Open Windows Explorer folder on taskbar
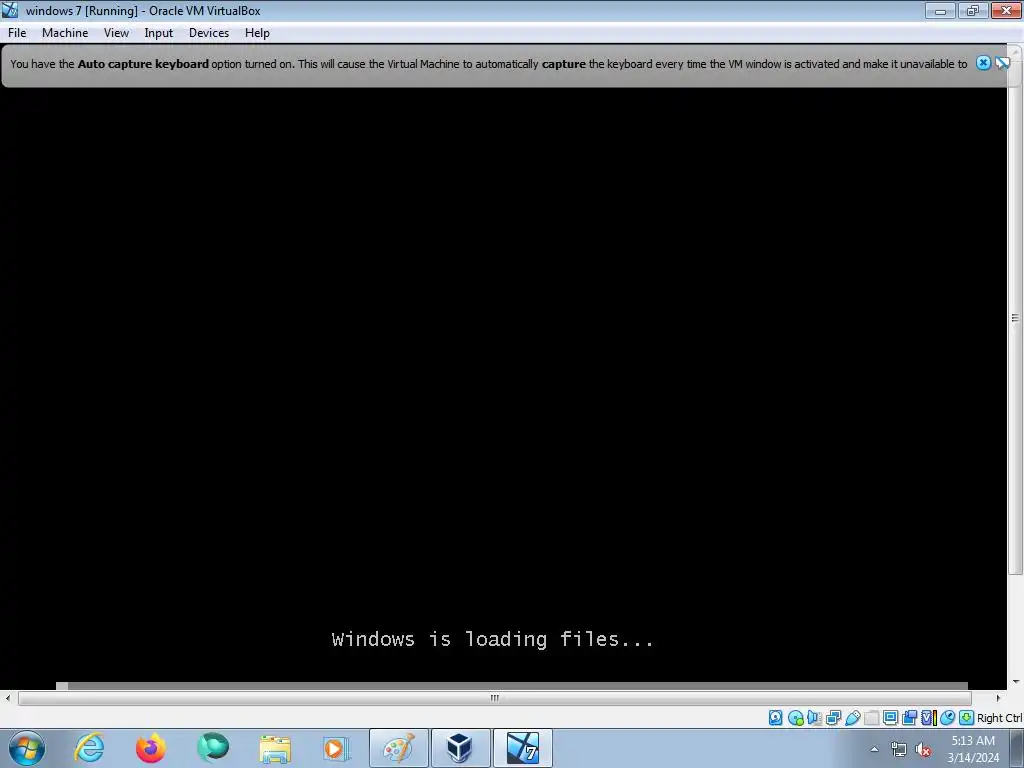 tap(275, 748)
